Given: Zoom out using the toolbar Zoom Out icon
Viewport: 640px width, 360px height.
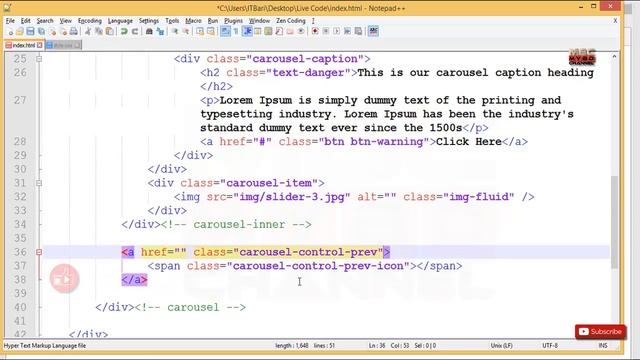Looking at the screenshot, I should click(x=185, y=31).
